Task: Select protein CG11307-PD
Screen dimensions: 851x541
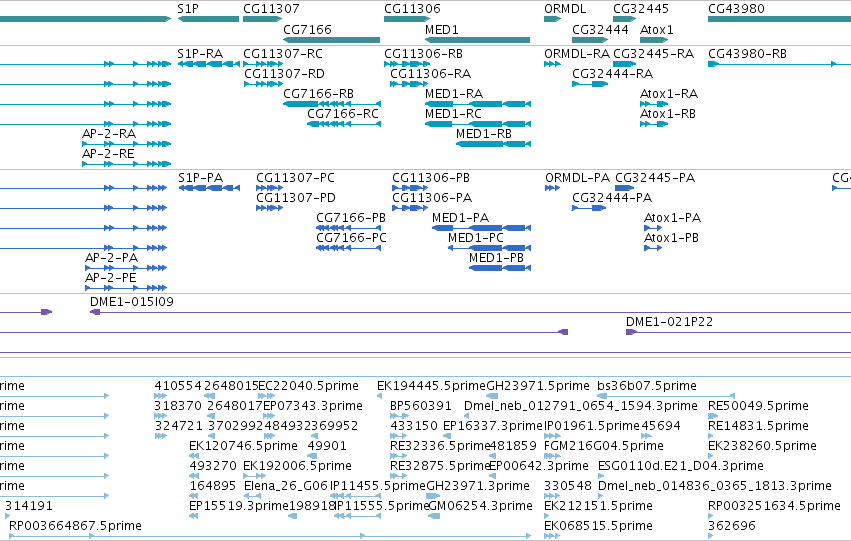Action: click(296, 198)
